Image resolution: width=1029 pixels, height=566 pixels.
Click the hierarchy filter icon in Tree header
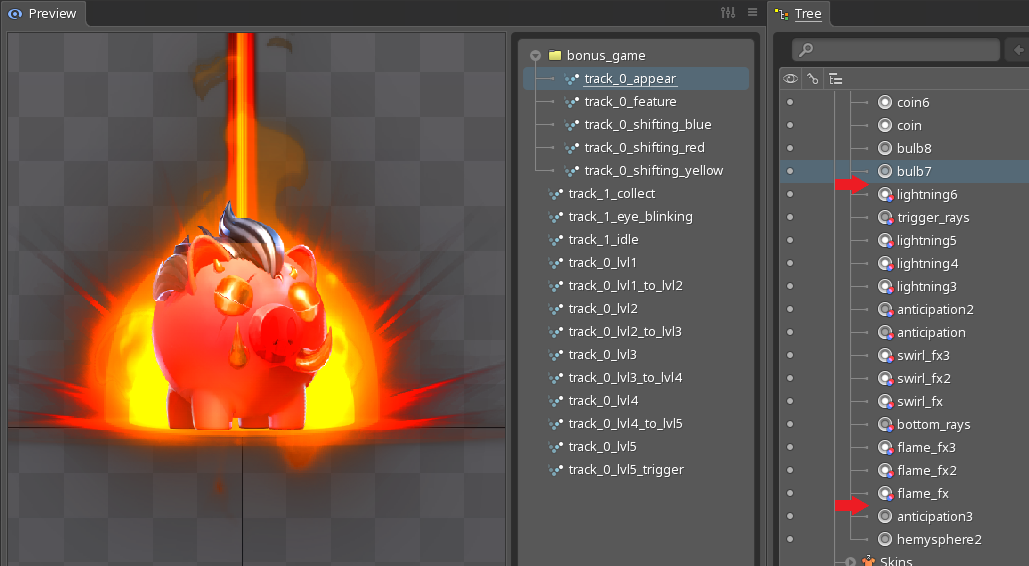(x=836, y=78)
